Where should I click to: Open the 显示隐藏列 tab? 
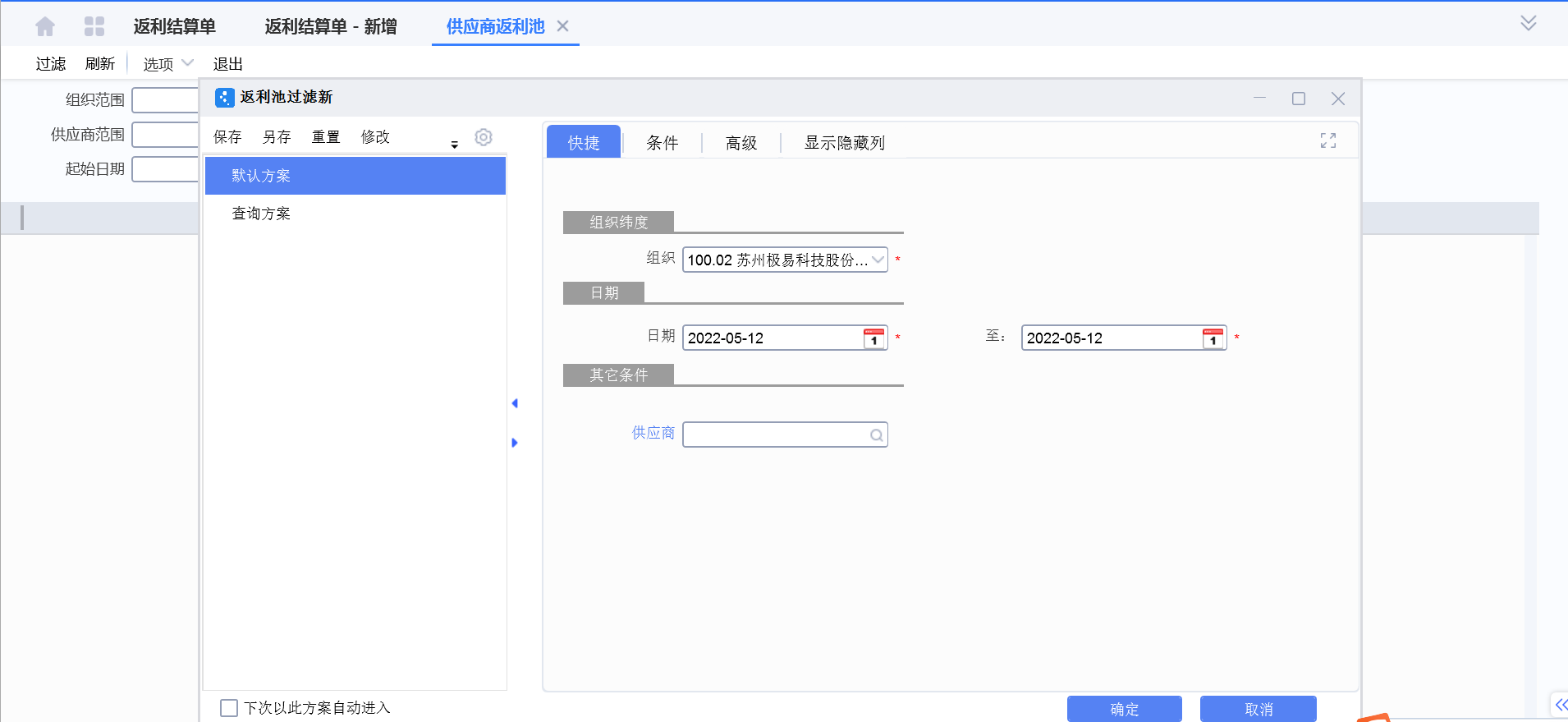[845, 143]
